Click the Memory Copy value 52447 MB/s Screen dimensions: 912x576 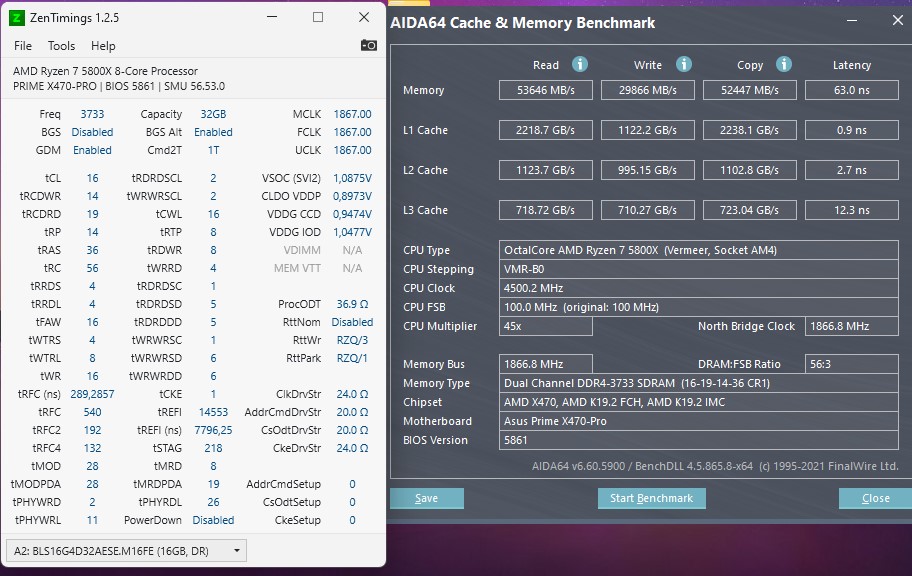[749, 90]
